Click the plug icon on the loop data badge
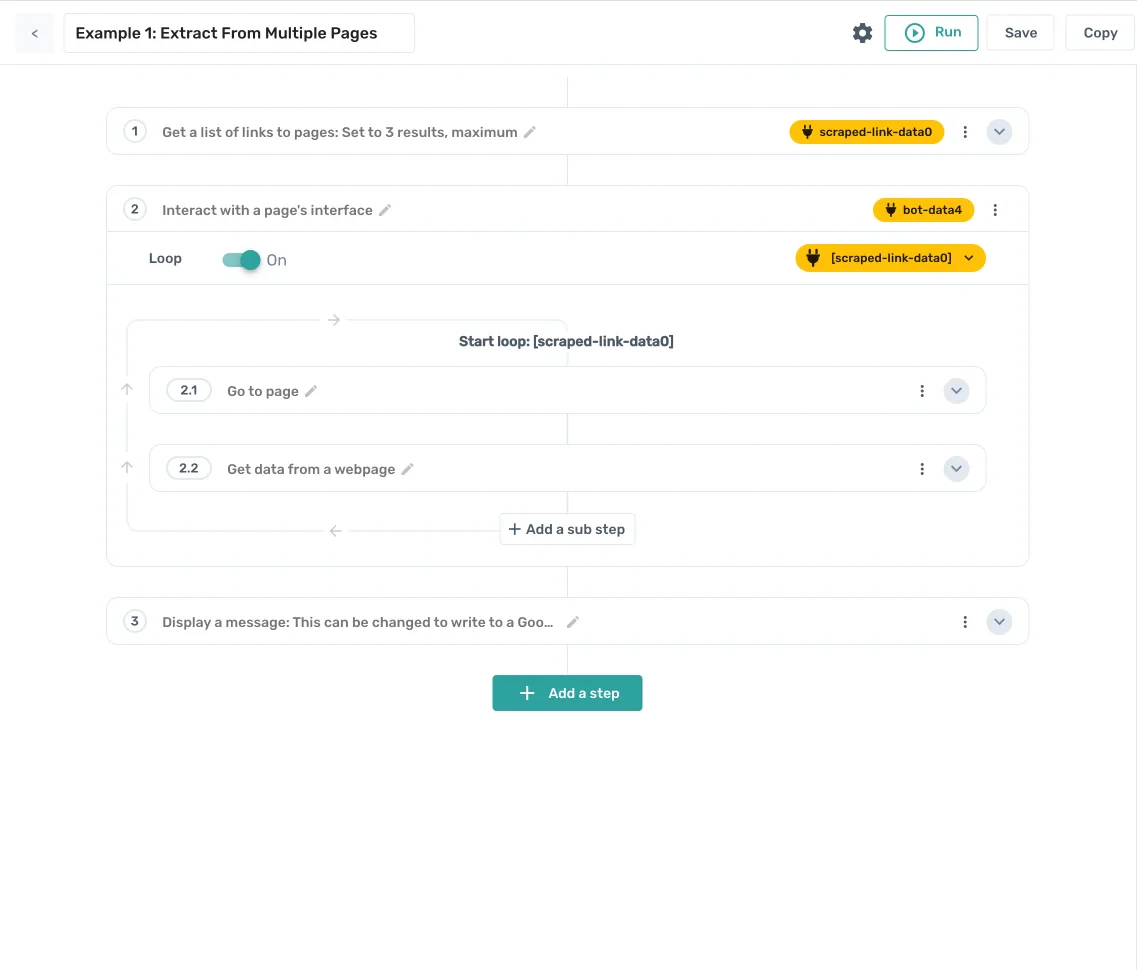Image resolution: width=1137 pixels, height=970 pixels. pyautogui.click(x=812, y=257)
